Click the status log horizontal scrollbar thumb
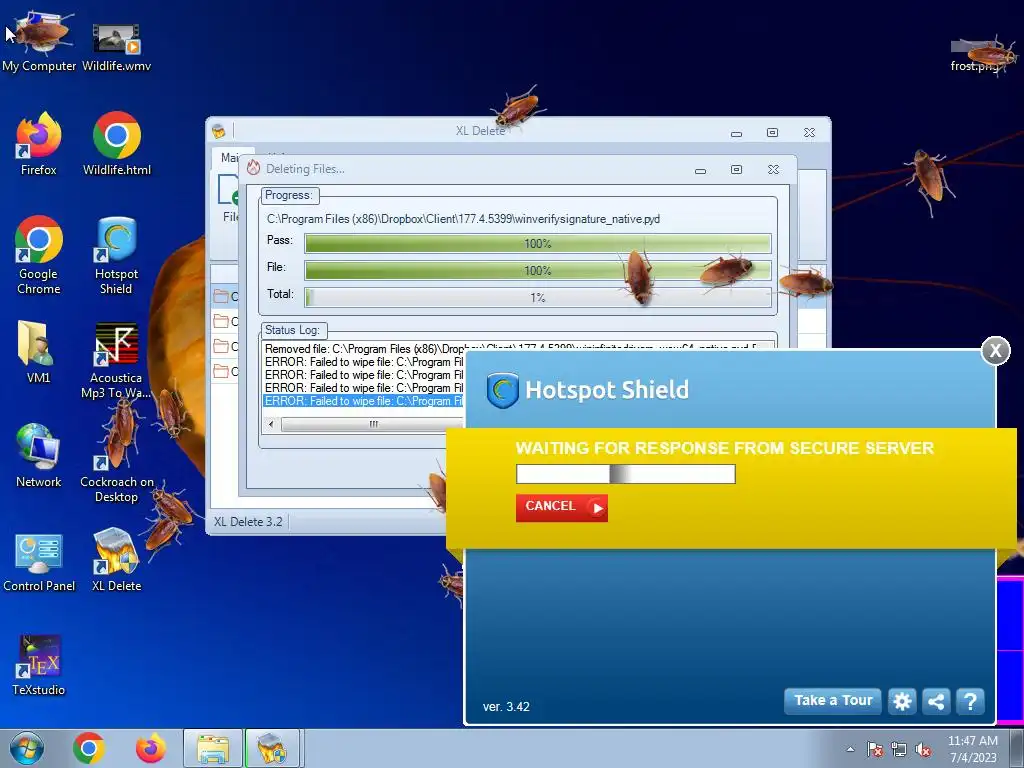The height and width of the screenshot is (768, 1024). pos(372,424)
